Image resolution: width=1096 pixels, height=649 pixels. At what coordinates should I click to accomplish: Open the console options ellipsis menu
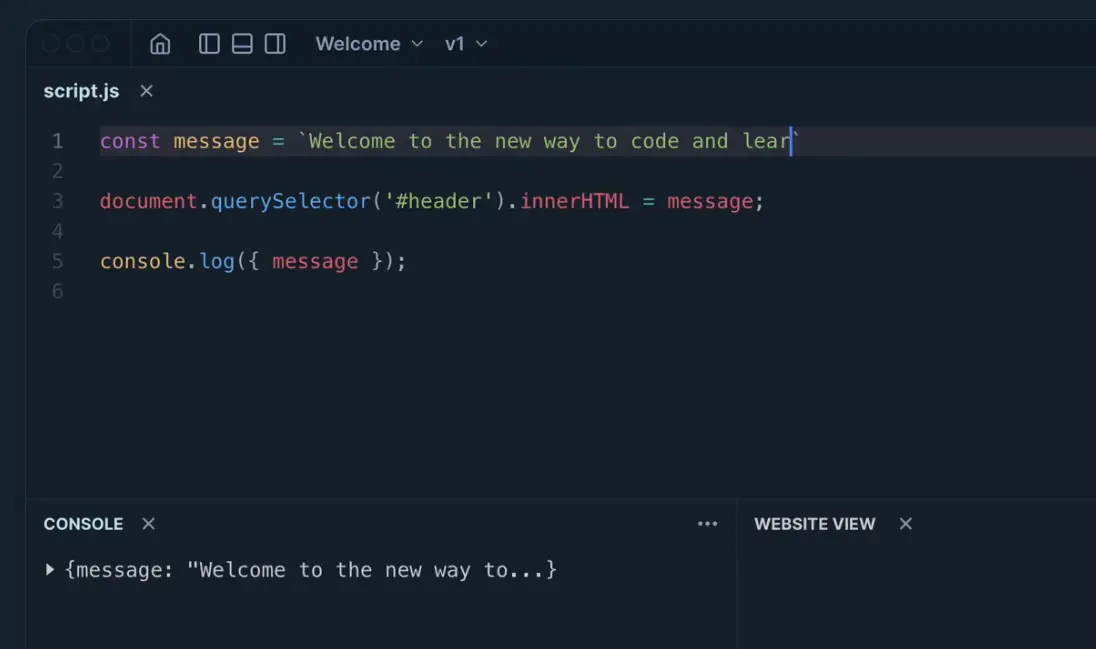708,523
